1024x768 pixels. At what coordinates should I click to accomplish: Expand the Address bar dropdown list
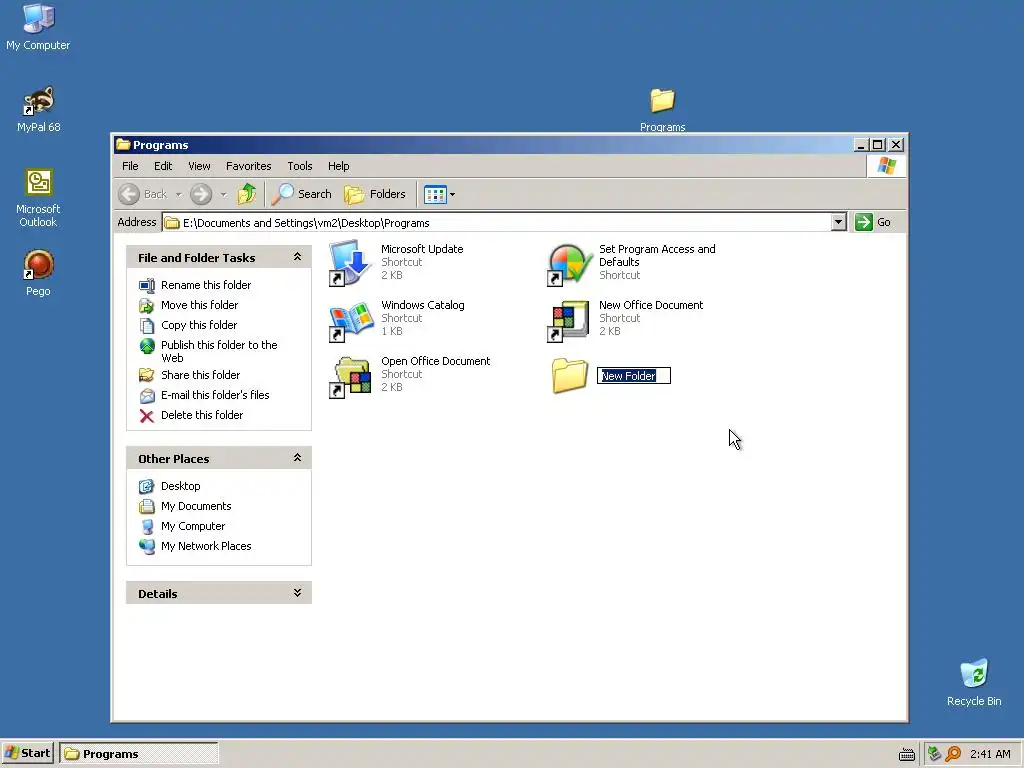coord(839,222)
